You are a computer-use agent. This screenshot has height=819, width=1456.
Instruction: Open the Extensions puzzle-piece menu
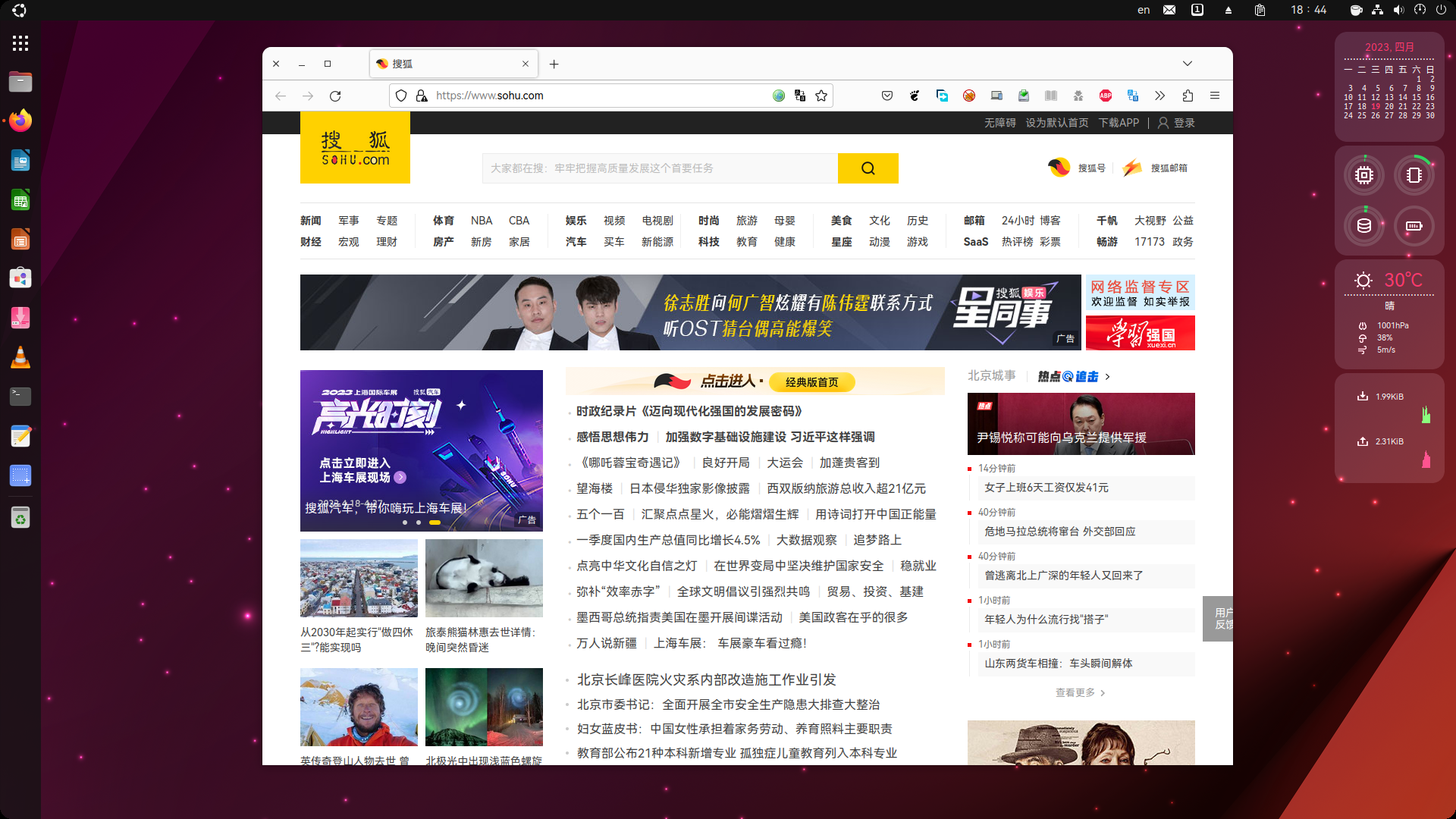coord(1188,96)
